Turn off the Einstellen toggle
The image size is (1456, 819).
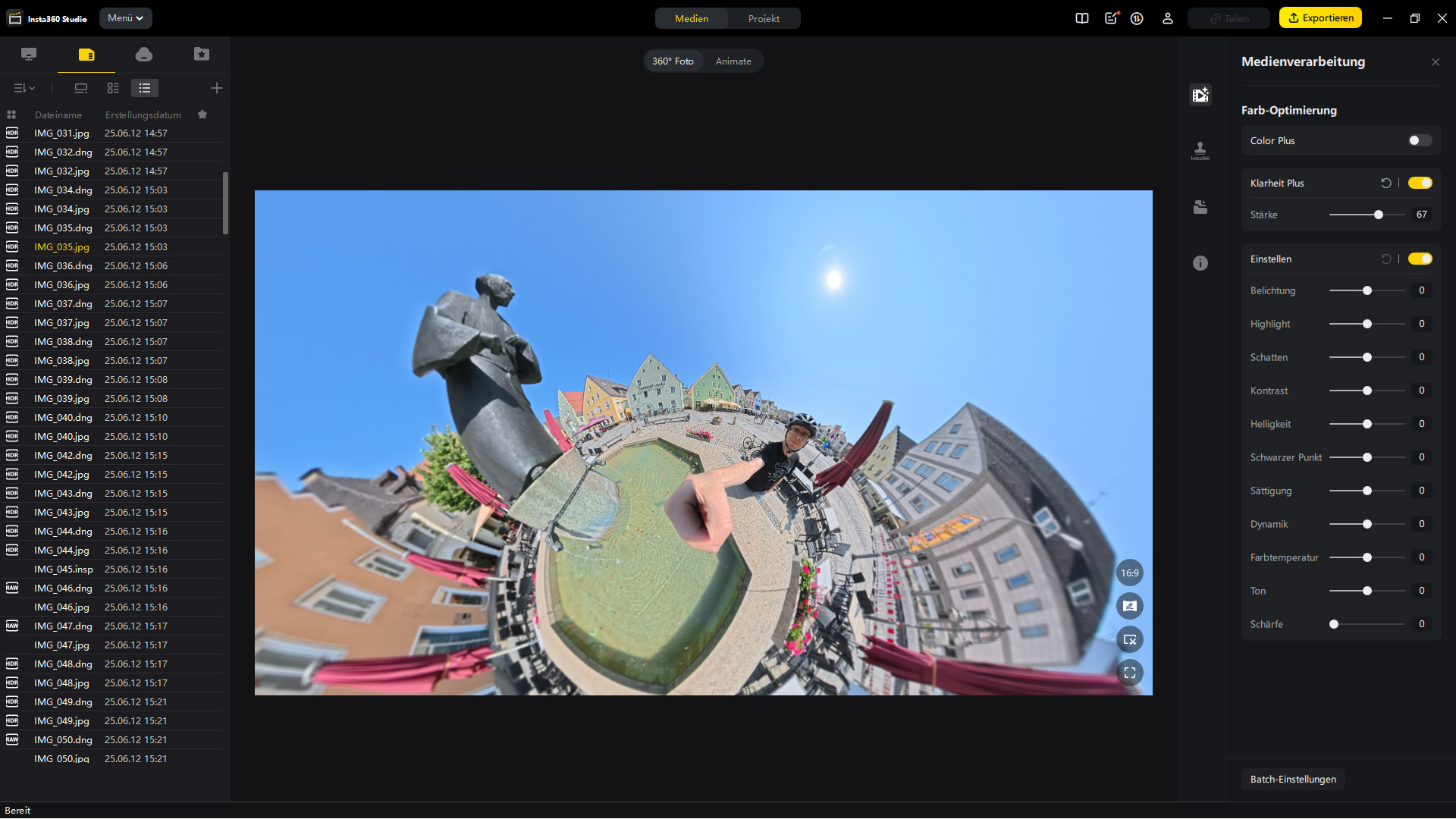pos(1420,259)
